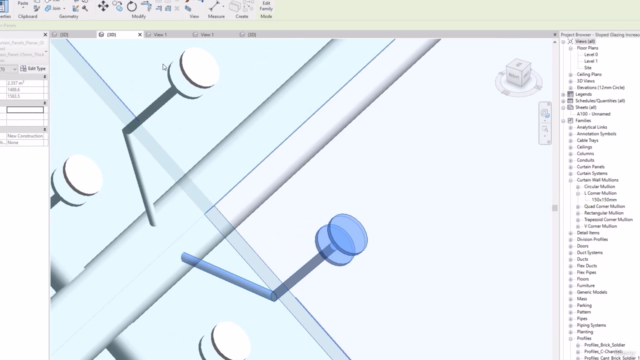Click the Edit Family button

point(266,6)
